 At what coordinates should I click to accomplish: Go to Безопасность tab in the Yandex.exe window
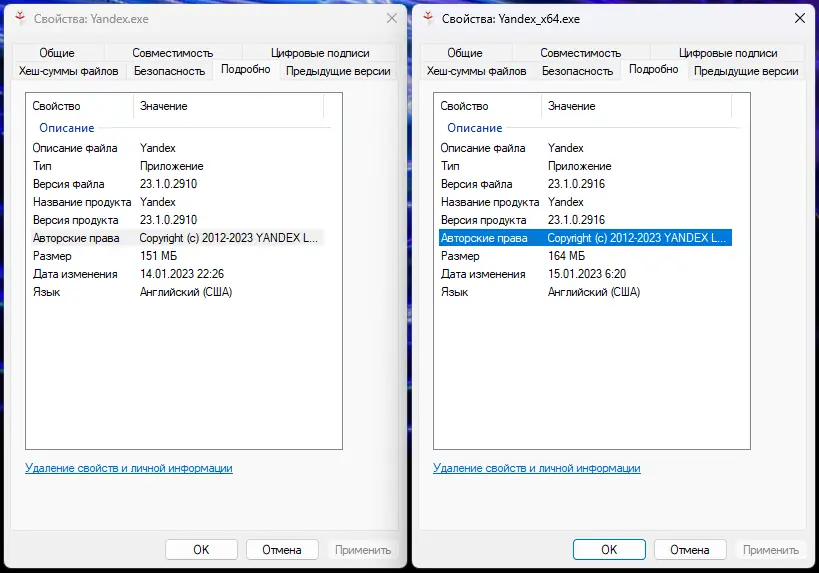169,71
